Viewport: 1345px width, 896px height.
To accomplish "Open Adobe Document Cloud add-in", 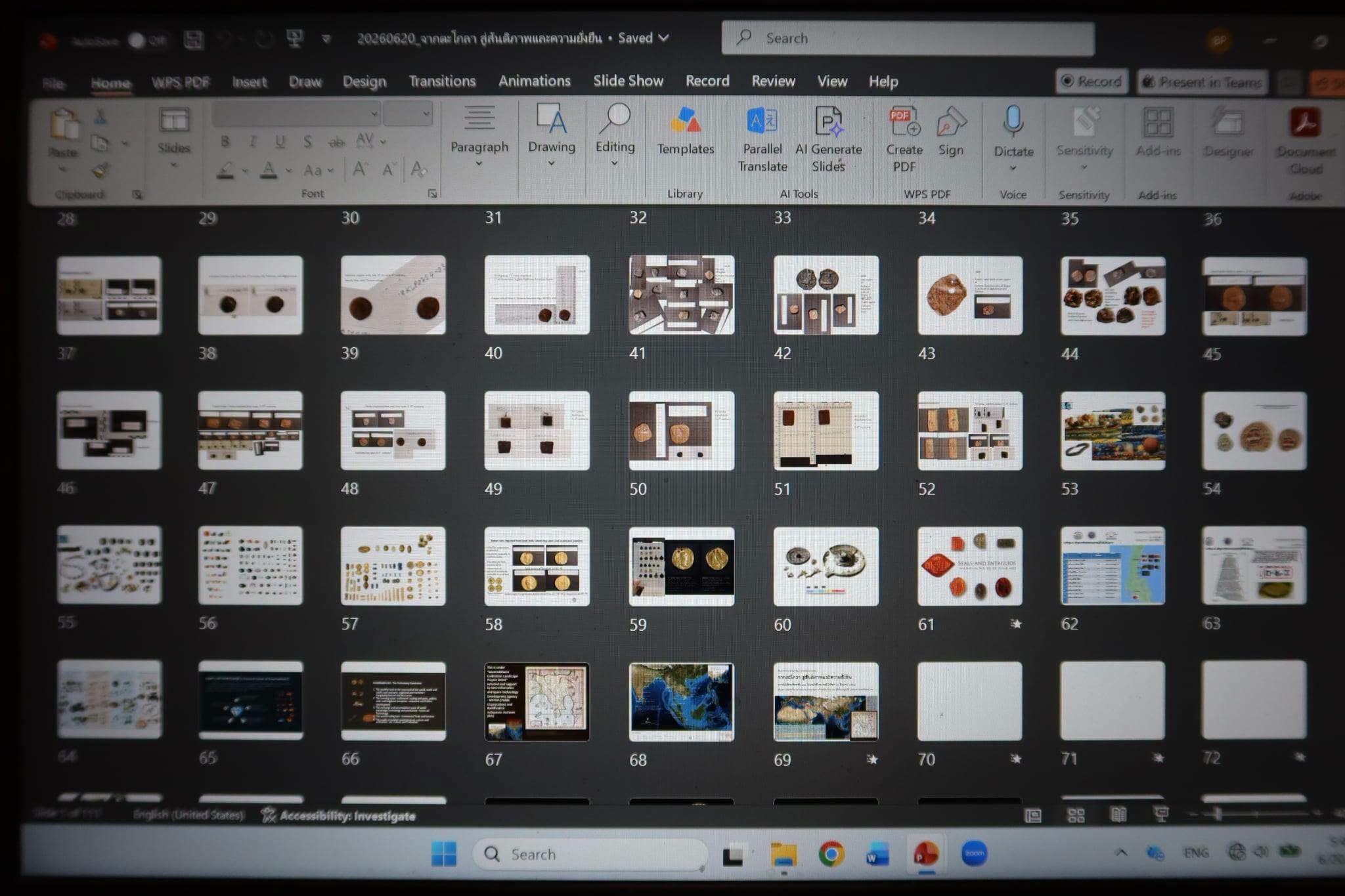I will pyautogui.click(x=1306, y=141).
